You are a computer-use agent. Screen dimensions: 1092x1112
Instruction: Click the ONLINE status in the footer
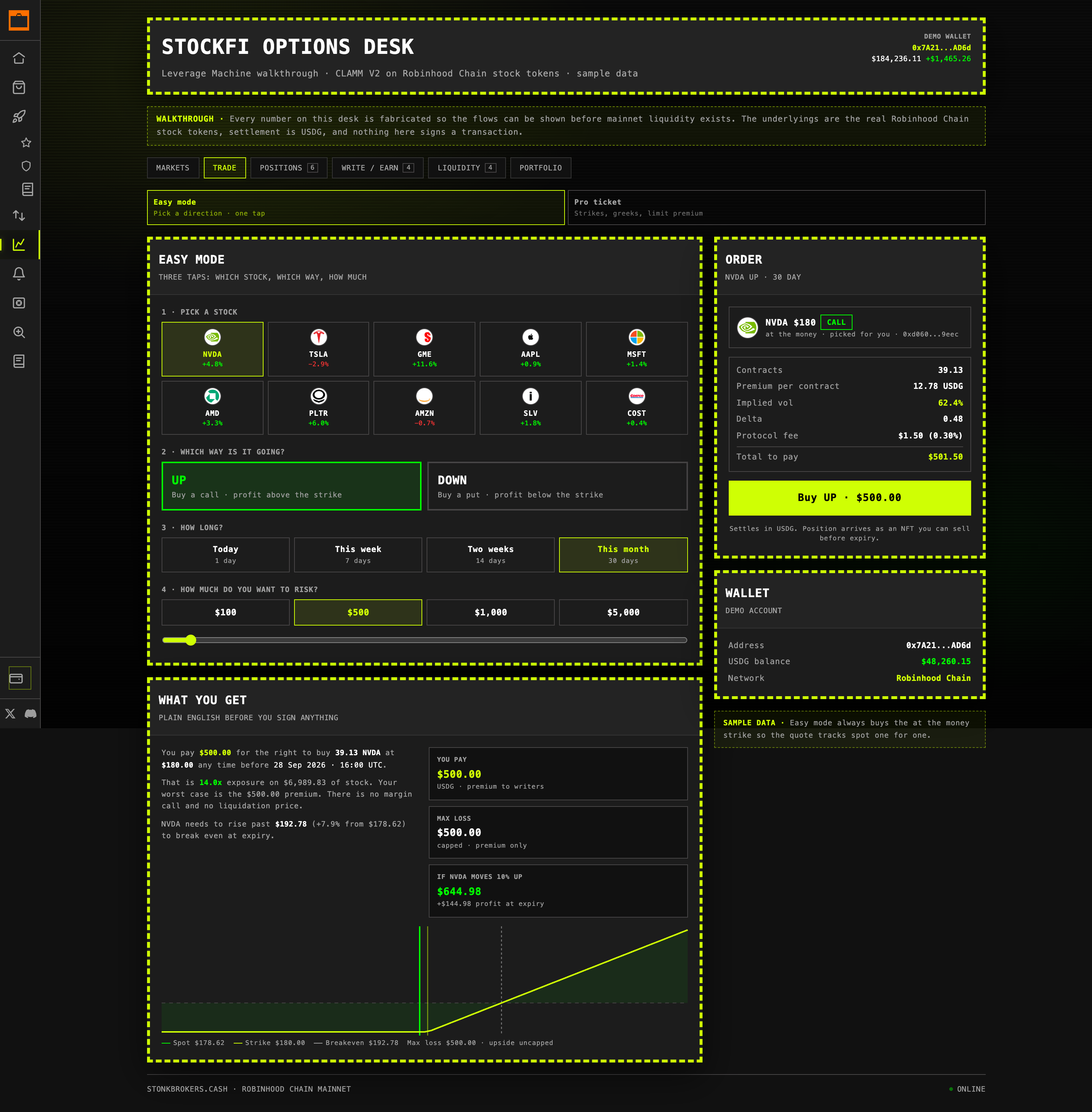click(968, 1089)
